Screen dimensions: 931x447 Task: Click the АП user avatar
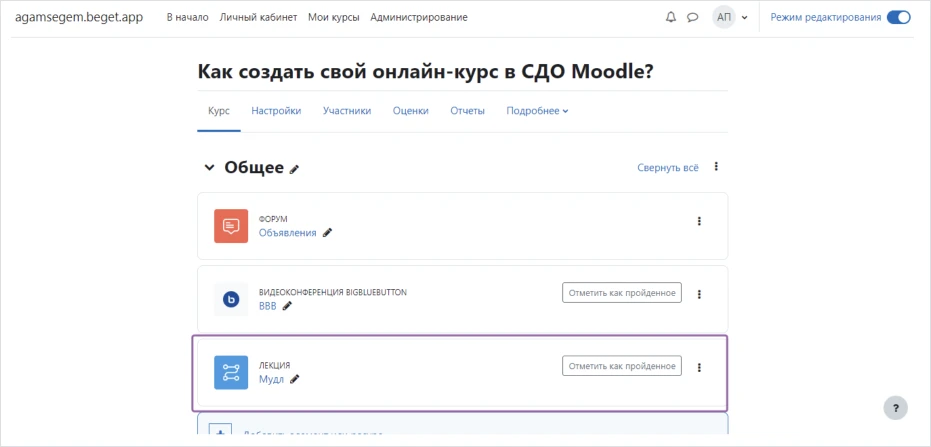(724, 17)
